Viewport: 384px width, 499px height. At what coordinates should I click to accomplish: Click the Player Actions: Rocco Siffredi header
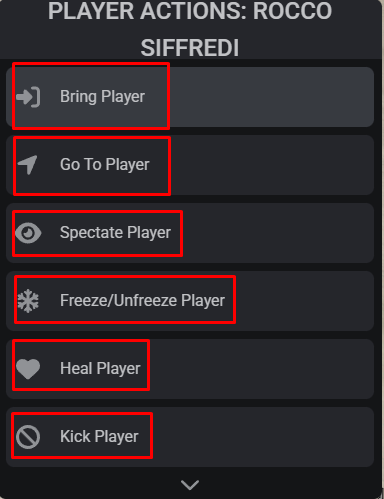(x=190, y=29)
